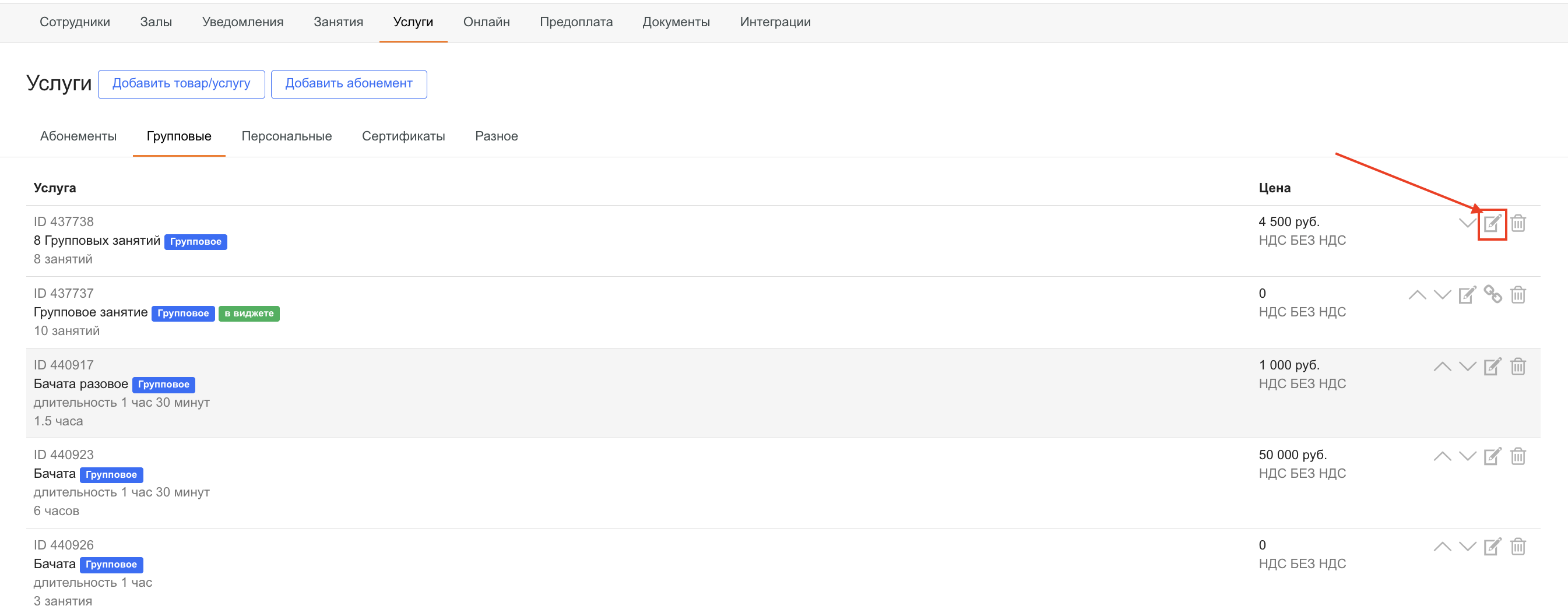Switch to the Абонементы sub-tab
The height and width of the screenshot is (613, 1568).
[x=79, y=136]
